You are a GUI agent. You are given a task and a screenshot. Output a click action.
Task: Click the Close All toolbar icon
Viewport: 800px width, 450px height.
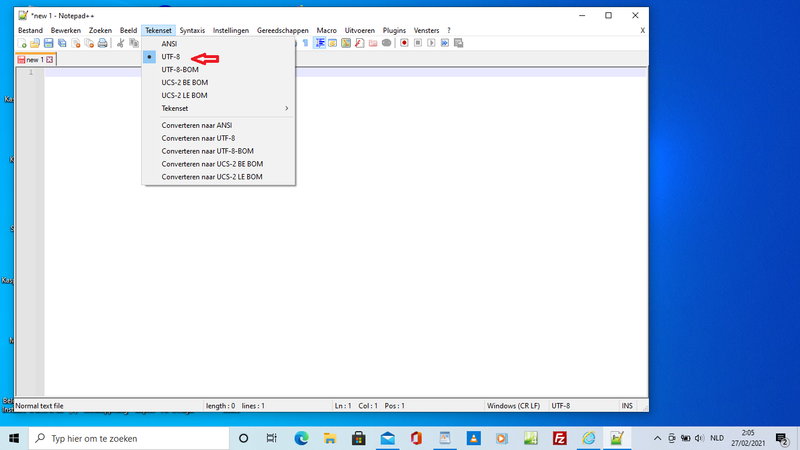pos(89,43)
